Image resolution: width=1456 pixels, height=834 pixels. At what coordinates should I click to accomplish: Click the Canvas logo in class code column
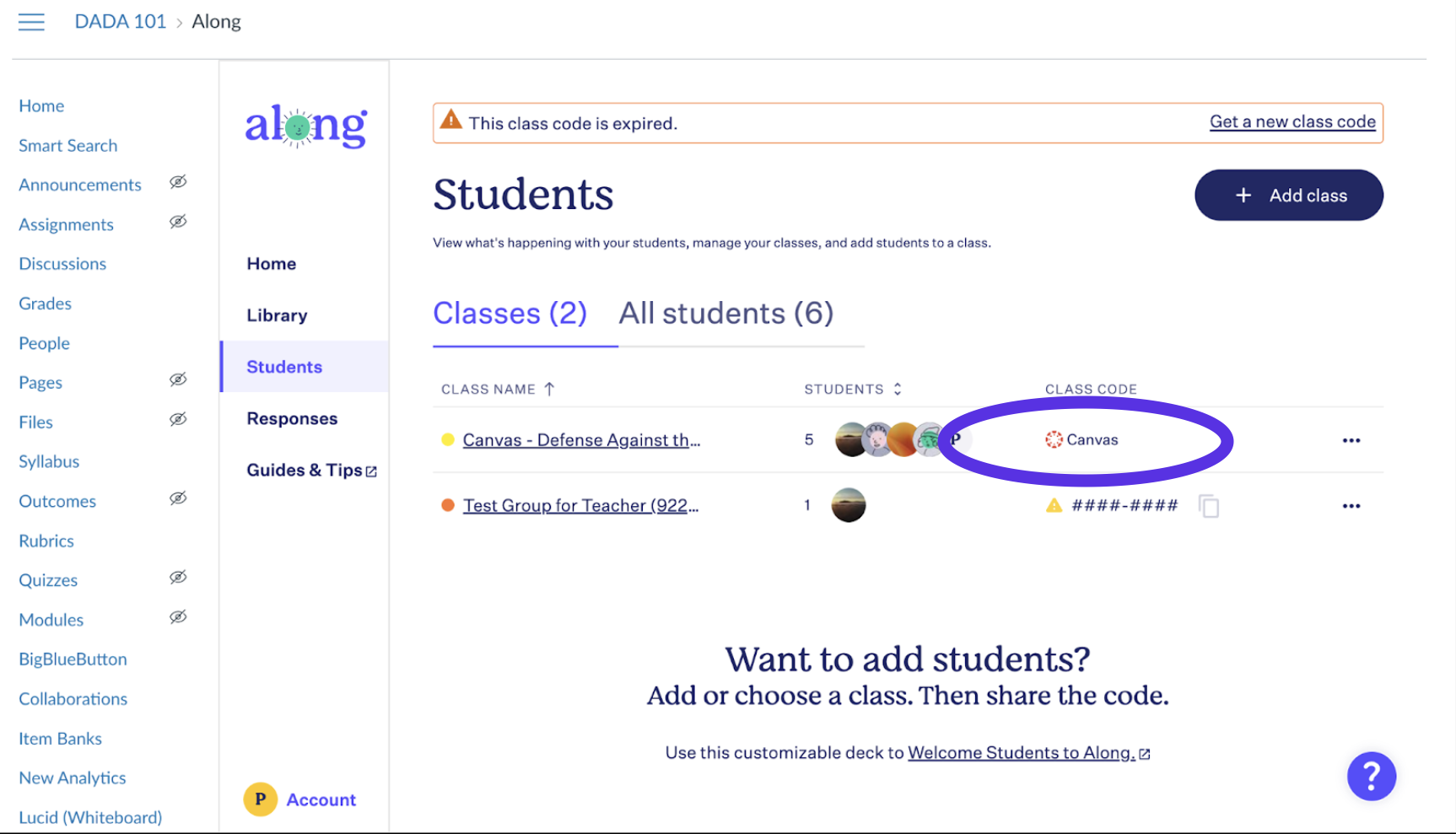1054,439
